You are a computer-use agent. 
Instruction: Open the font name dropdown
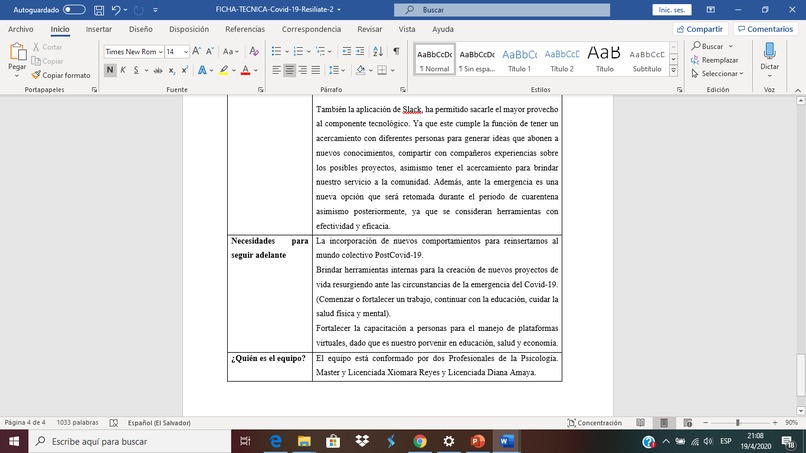(x=160, y=52)
